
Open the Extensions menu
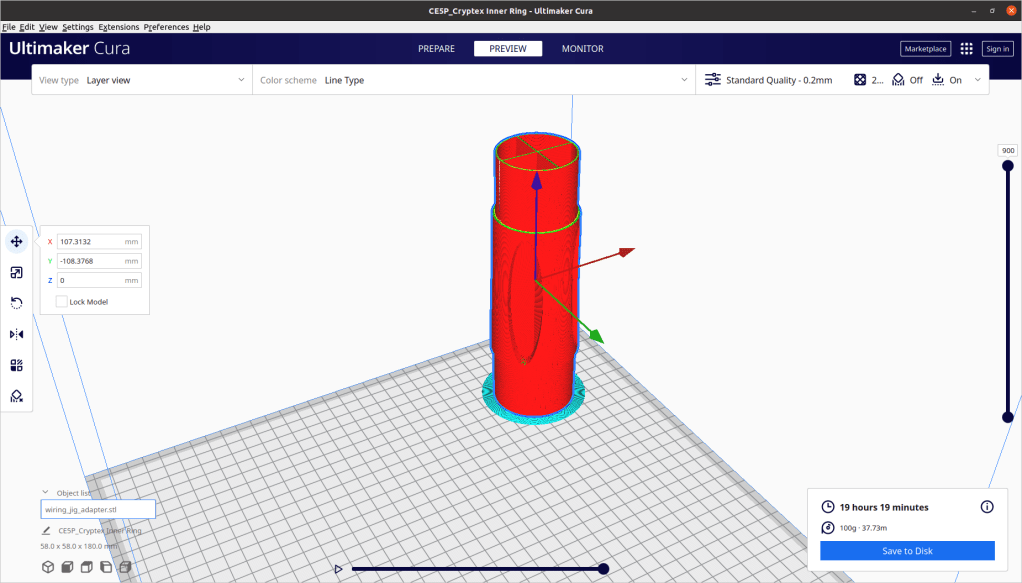(118, 27)
